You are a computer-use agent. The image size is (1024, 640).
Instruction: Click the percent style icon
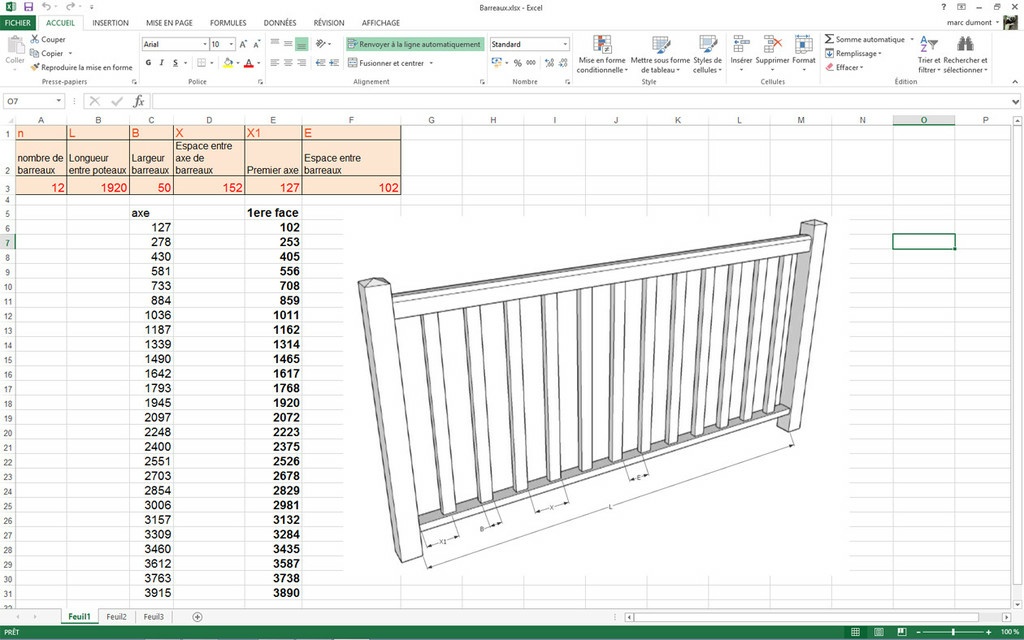[x=517, y=63]
